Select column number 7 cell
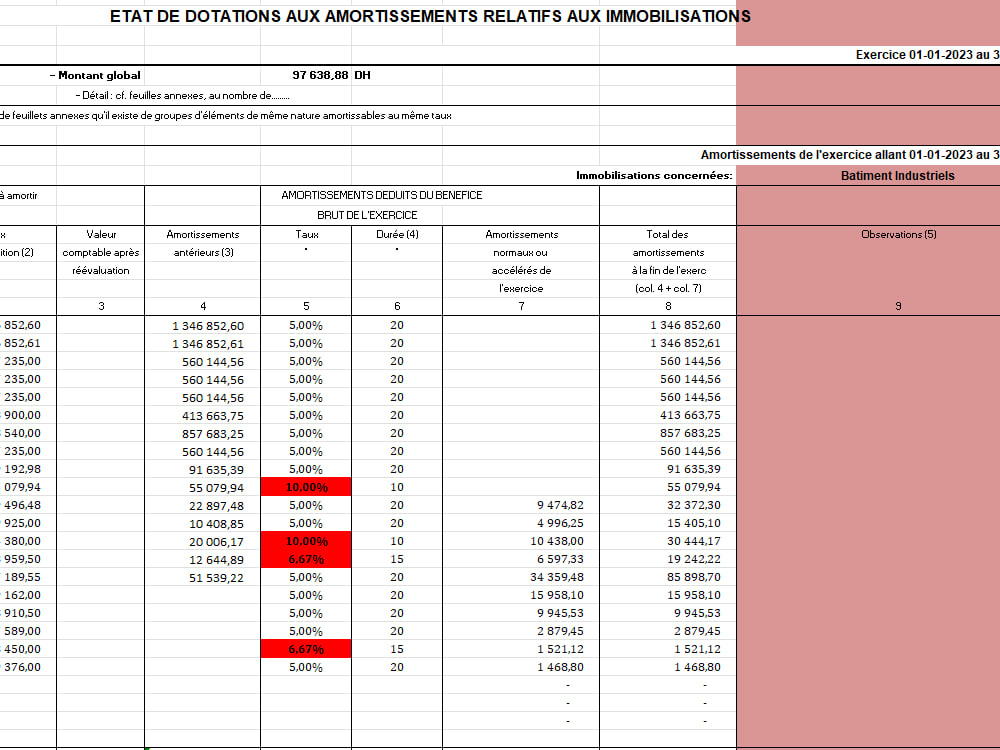The height and width of the screenshot is (750, 1000). pos(521,306)
